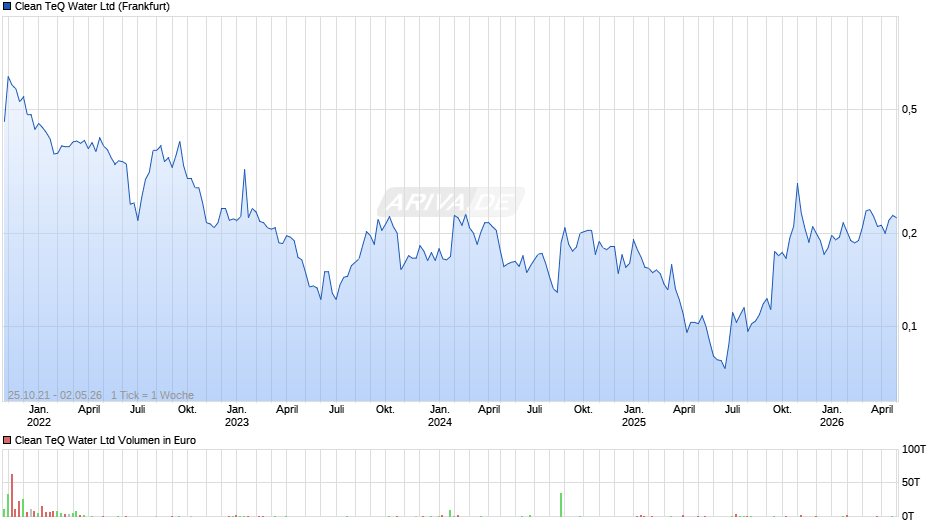Click the tall green volume bar in mid-2024
The height and width of the screenshot is (526, 940).
(x=561, y=505)
